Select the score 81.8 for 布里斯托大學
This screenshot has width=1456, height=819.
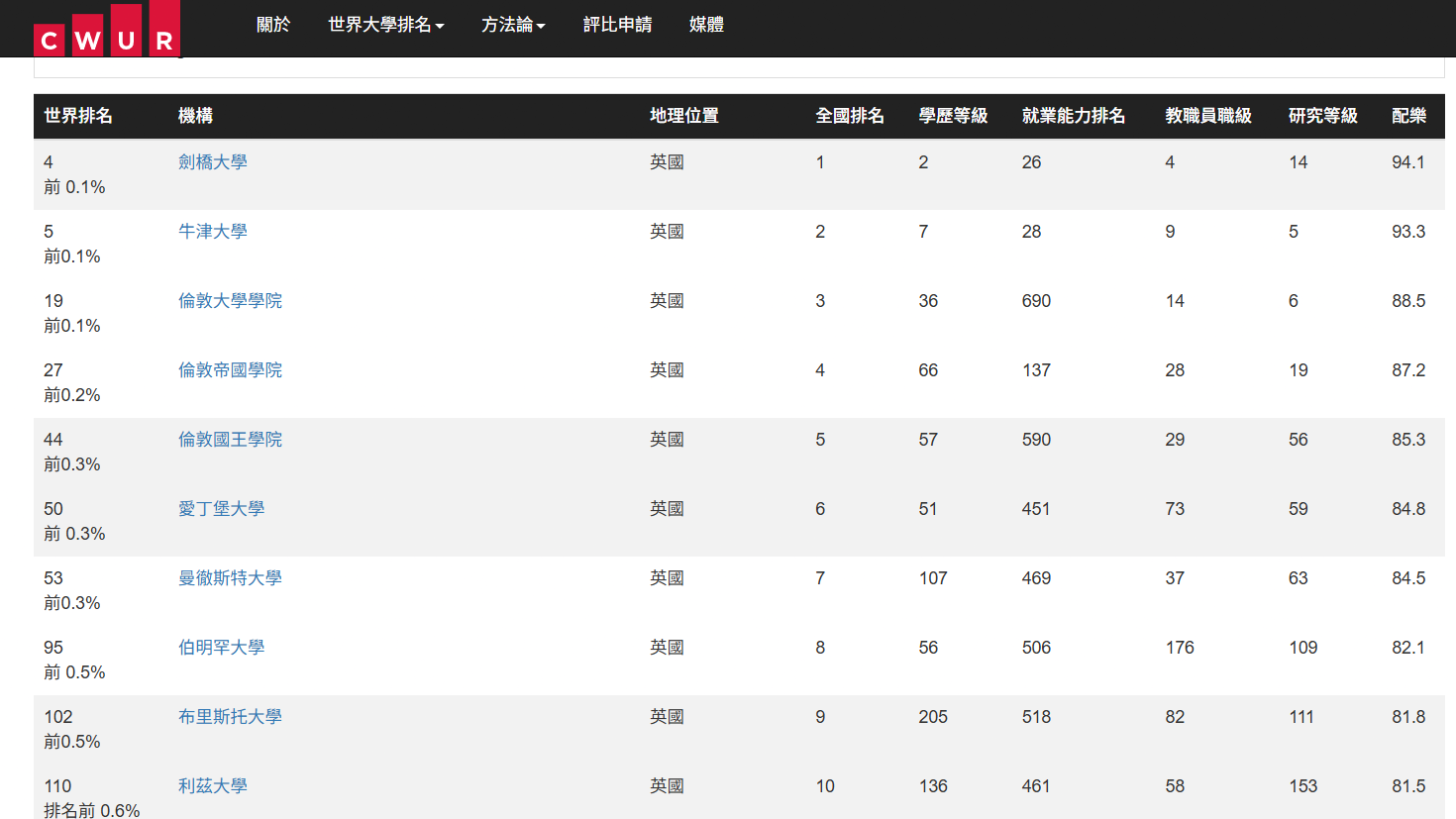(1408, 717)
